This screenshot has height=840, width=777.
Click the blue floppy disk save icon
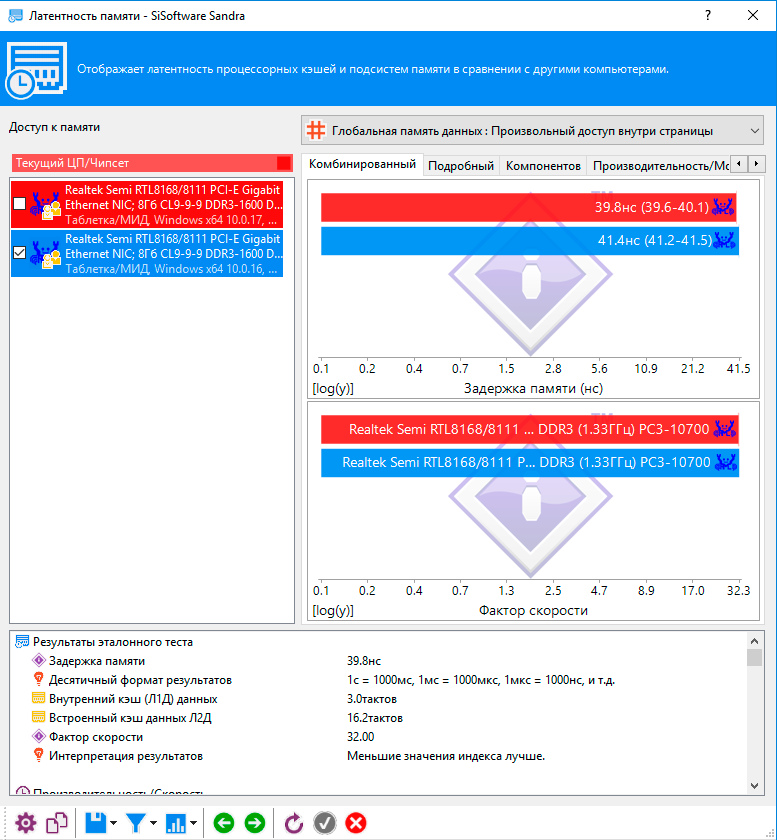click(x=96, y=822)
